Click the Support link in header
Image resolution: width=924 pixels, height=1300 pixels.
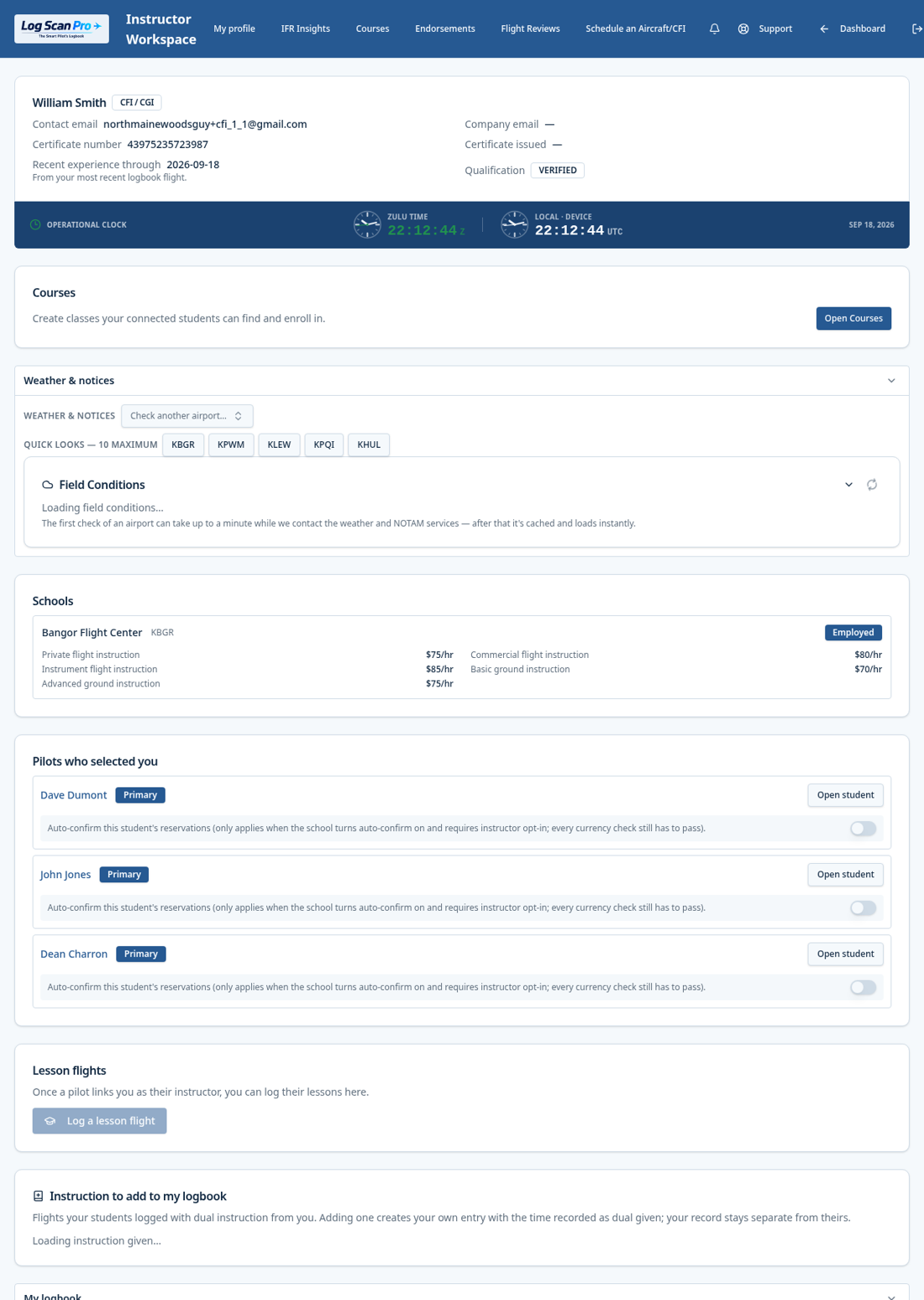click(x=775, y=29)
